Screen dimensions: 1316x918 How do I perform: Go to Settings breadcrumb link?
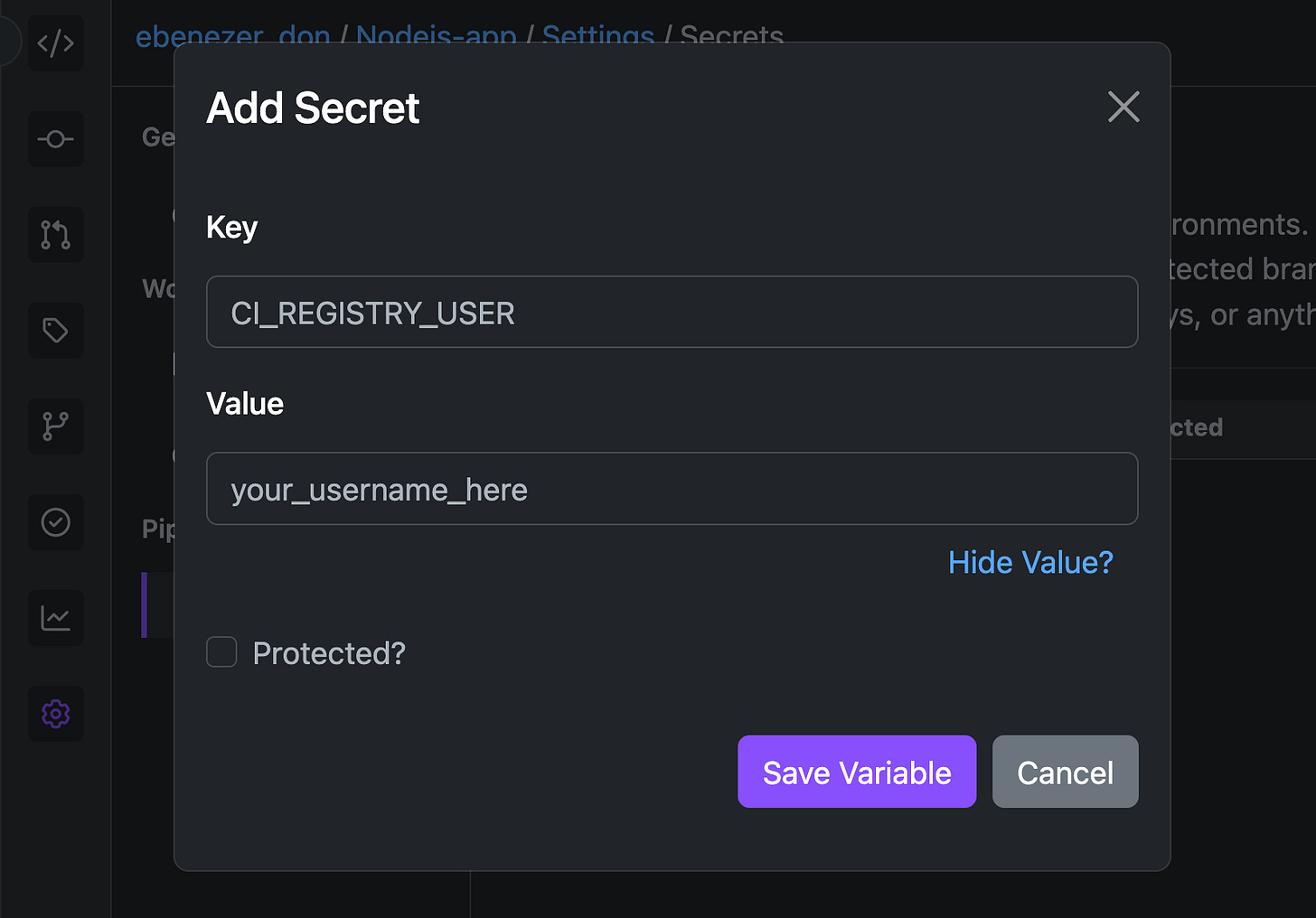[598, 36]
